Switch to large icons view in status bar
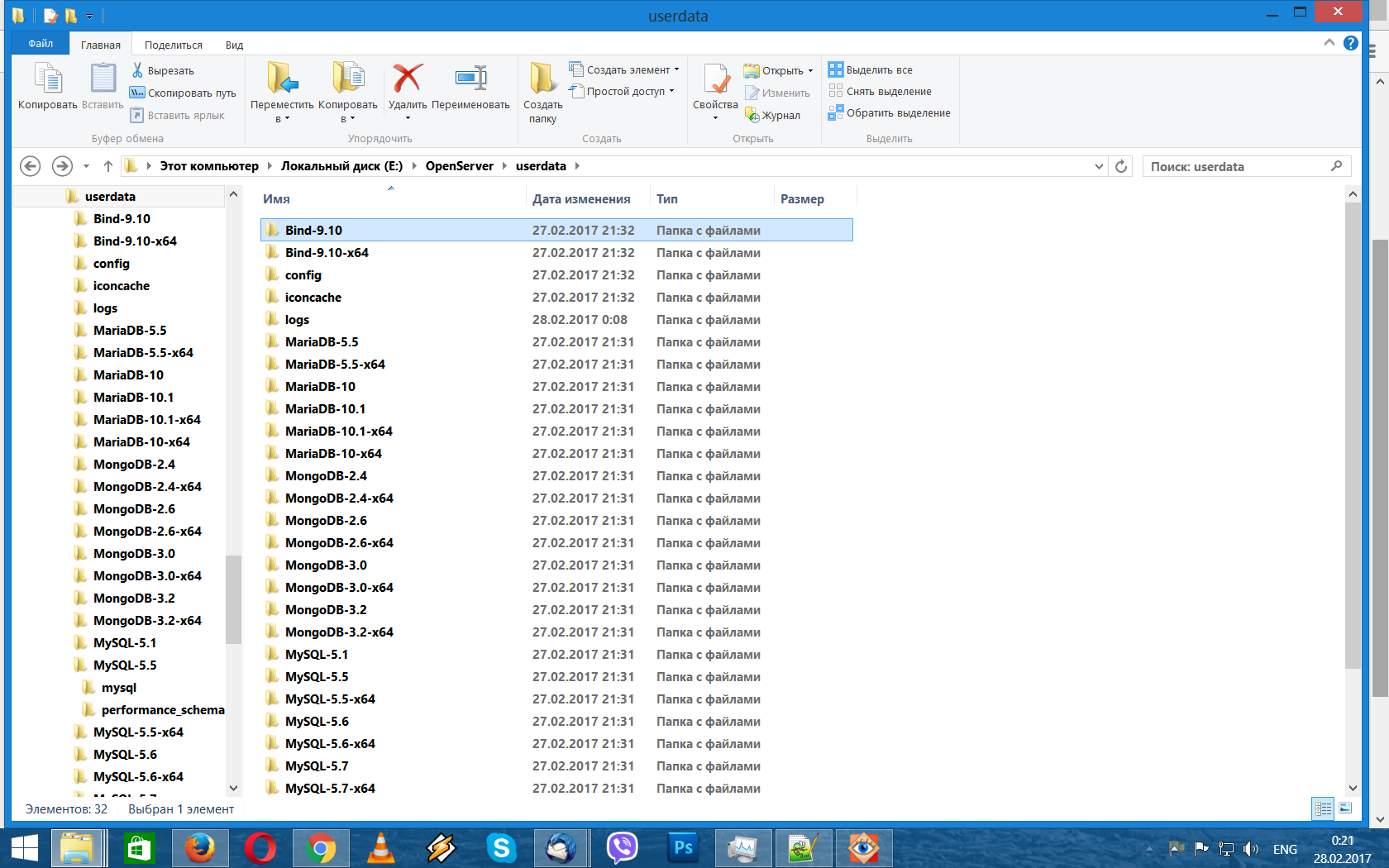 (1345, 808)
